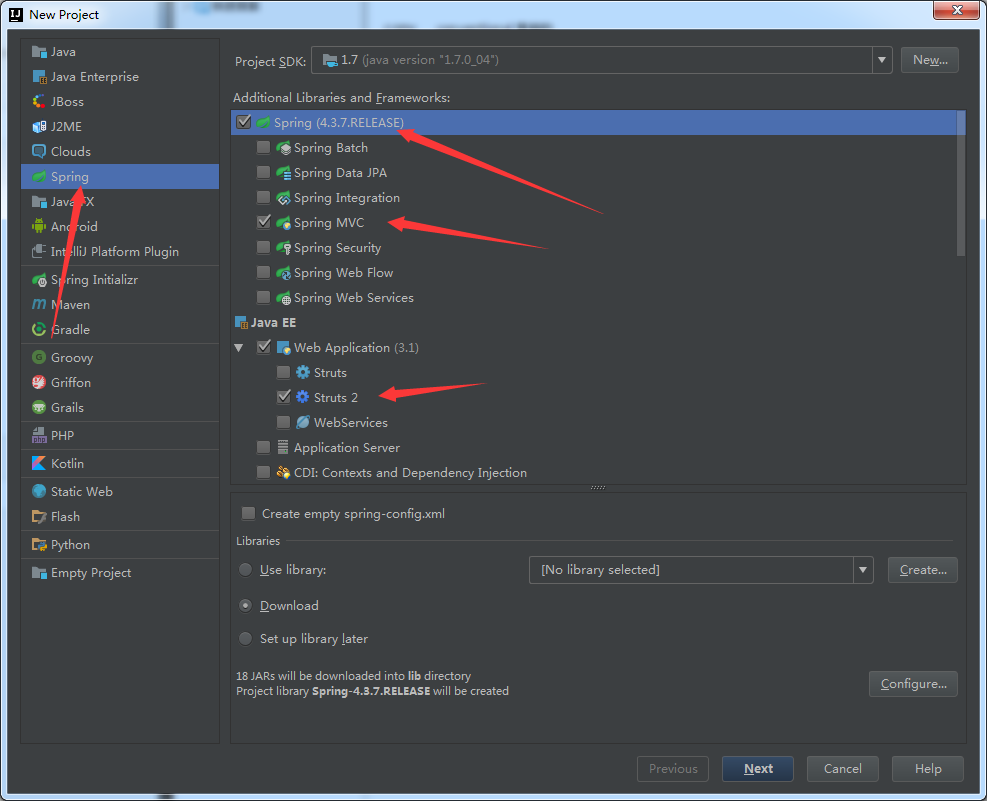The width and height of the screenshot is (987, 801).
Task: Click the JBoss project icon
Action: tap(39, 101)
